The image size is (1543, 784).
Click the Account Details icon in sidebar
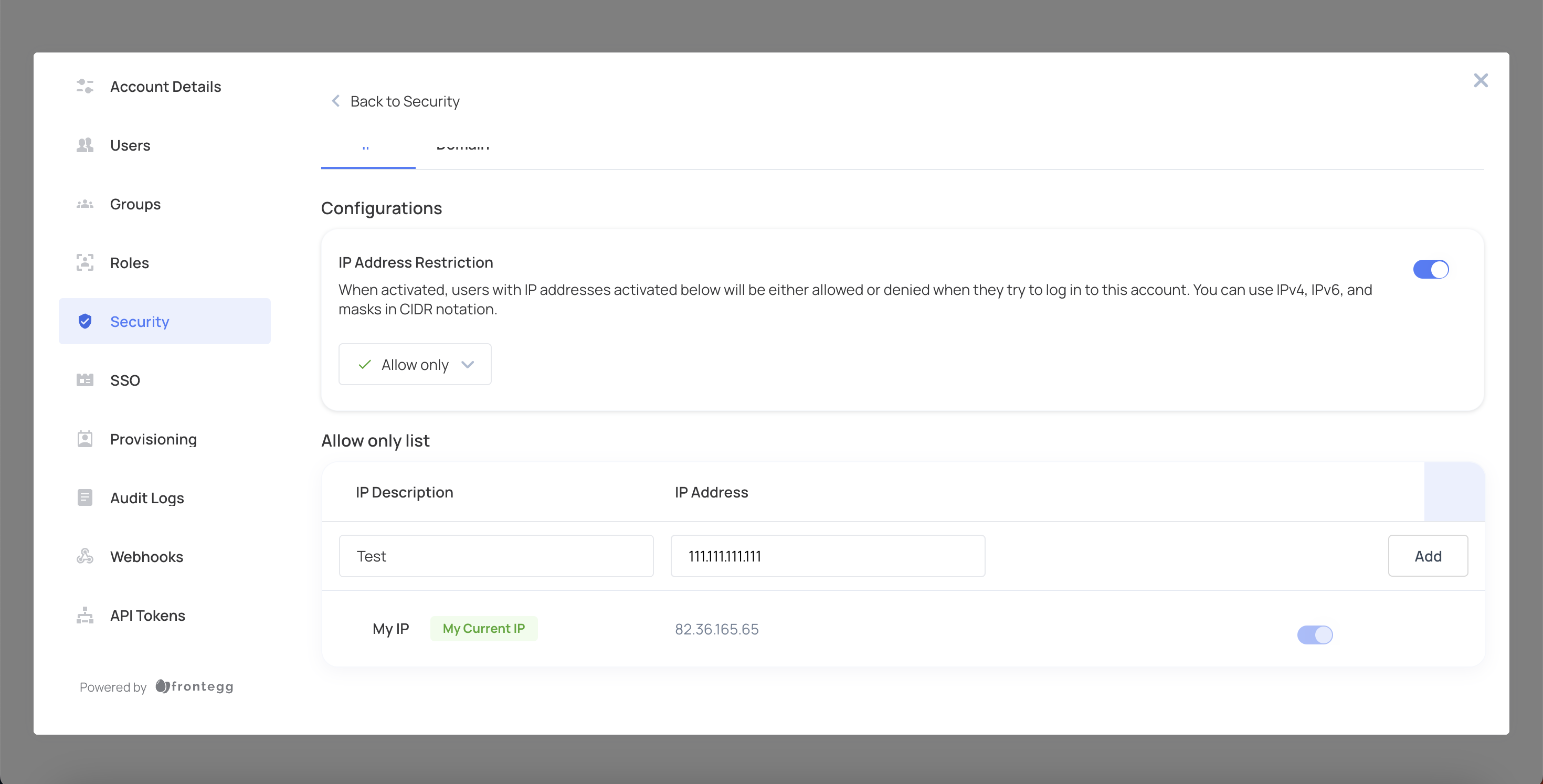point(85,86)
